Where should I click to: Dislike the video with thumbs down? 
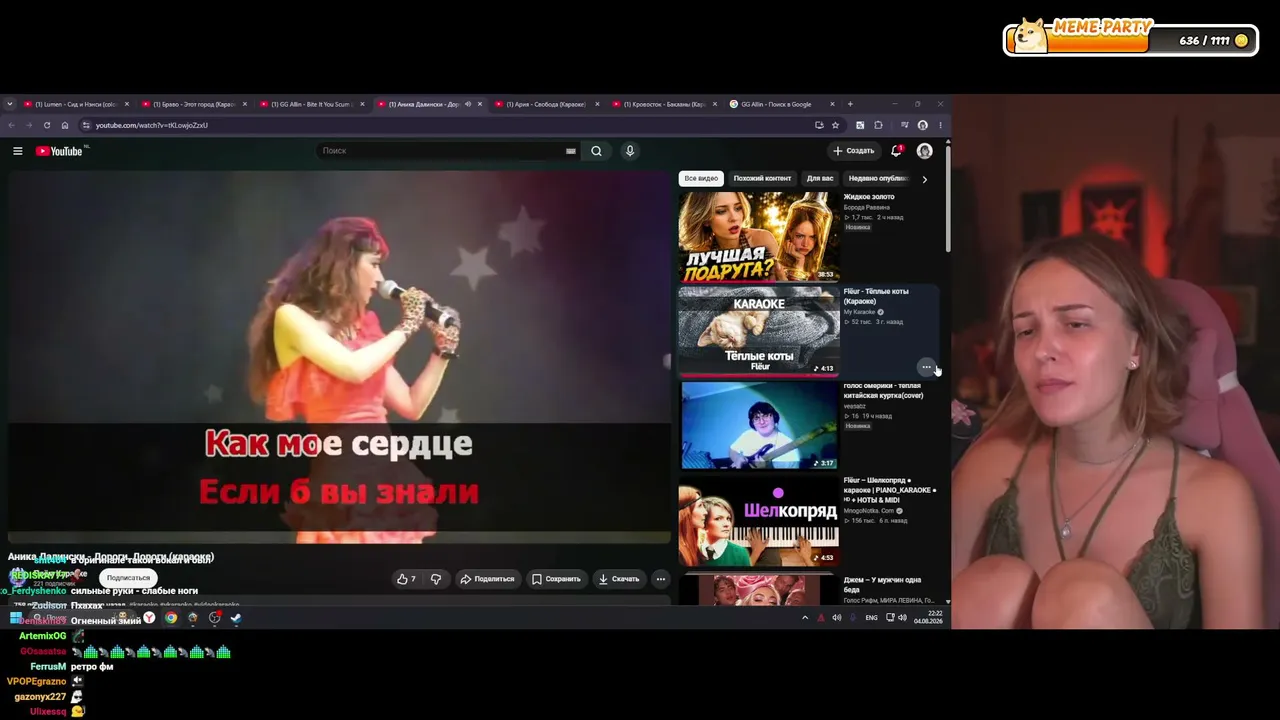tap(436, 579)
